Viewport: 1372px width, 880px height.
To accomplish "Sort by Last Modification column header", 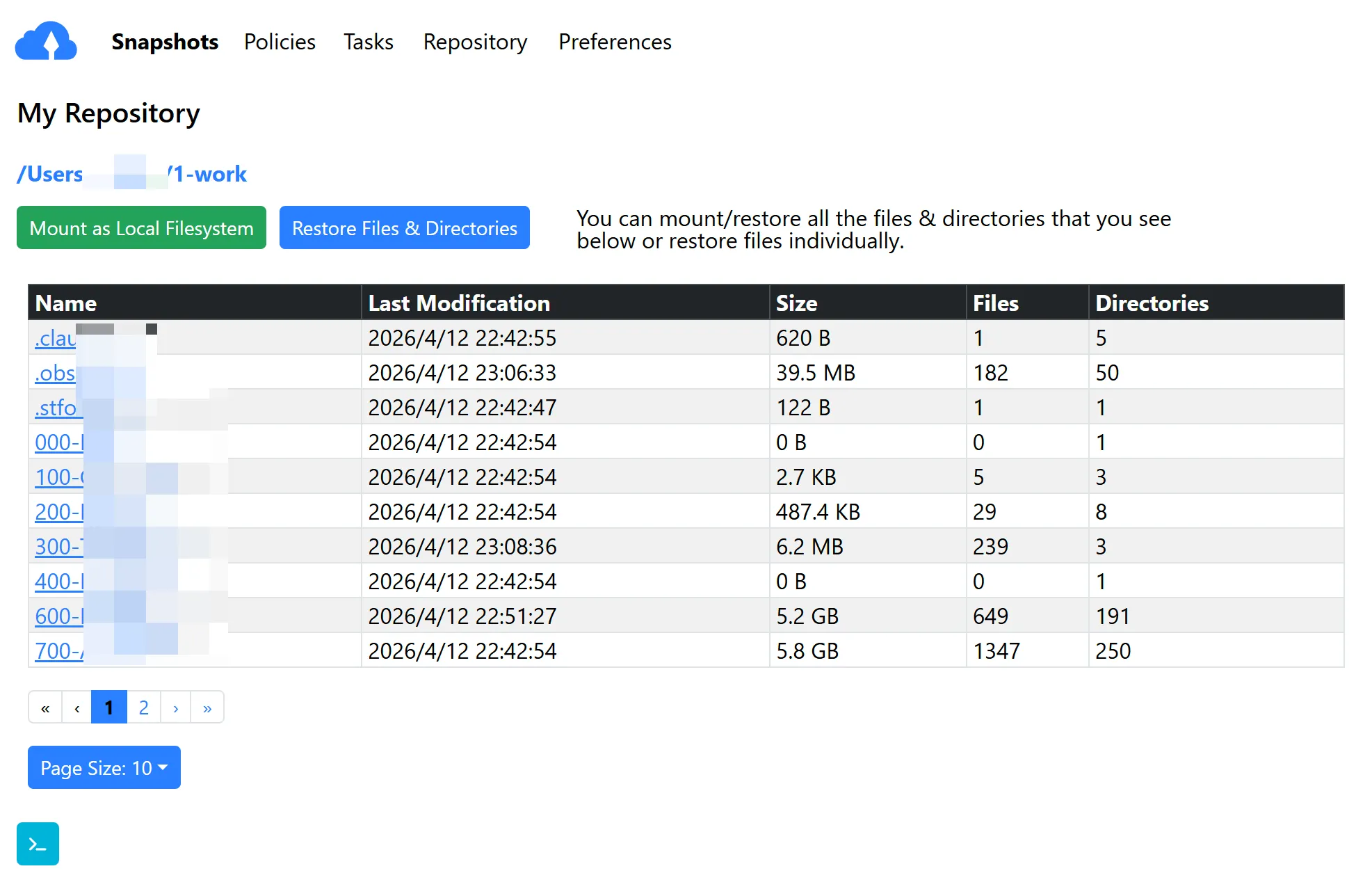I will pyautogui.click(x=459, y=303).
